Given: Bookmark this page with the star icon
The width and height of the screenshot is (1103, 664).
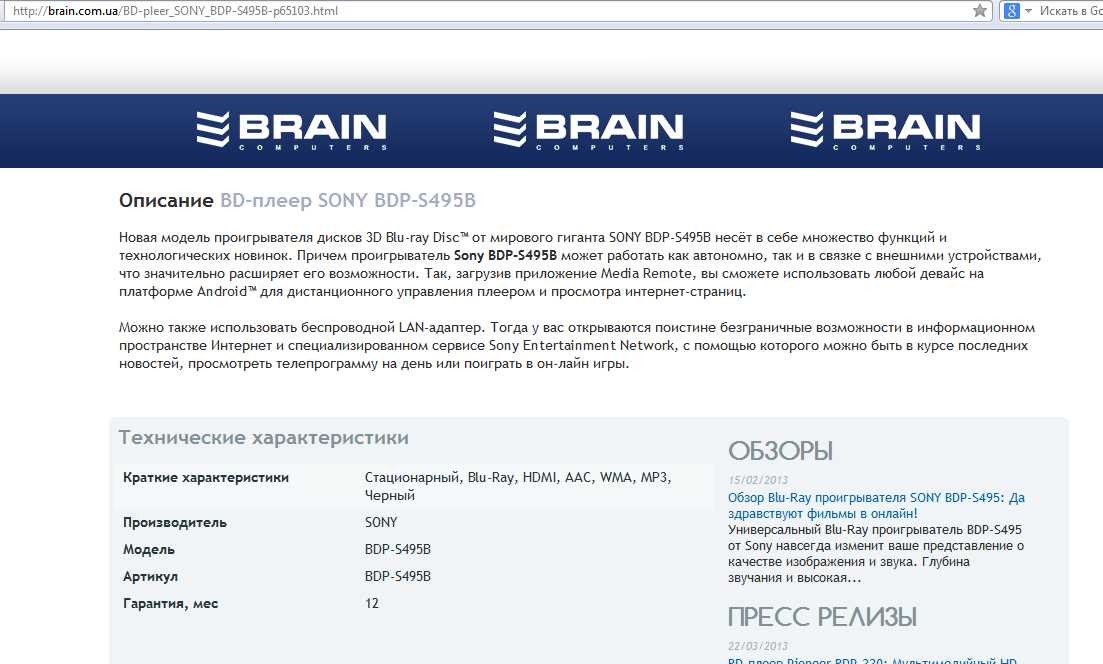Looking at the screenshot, I should [979, 11].
